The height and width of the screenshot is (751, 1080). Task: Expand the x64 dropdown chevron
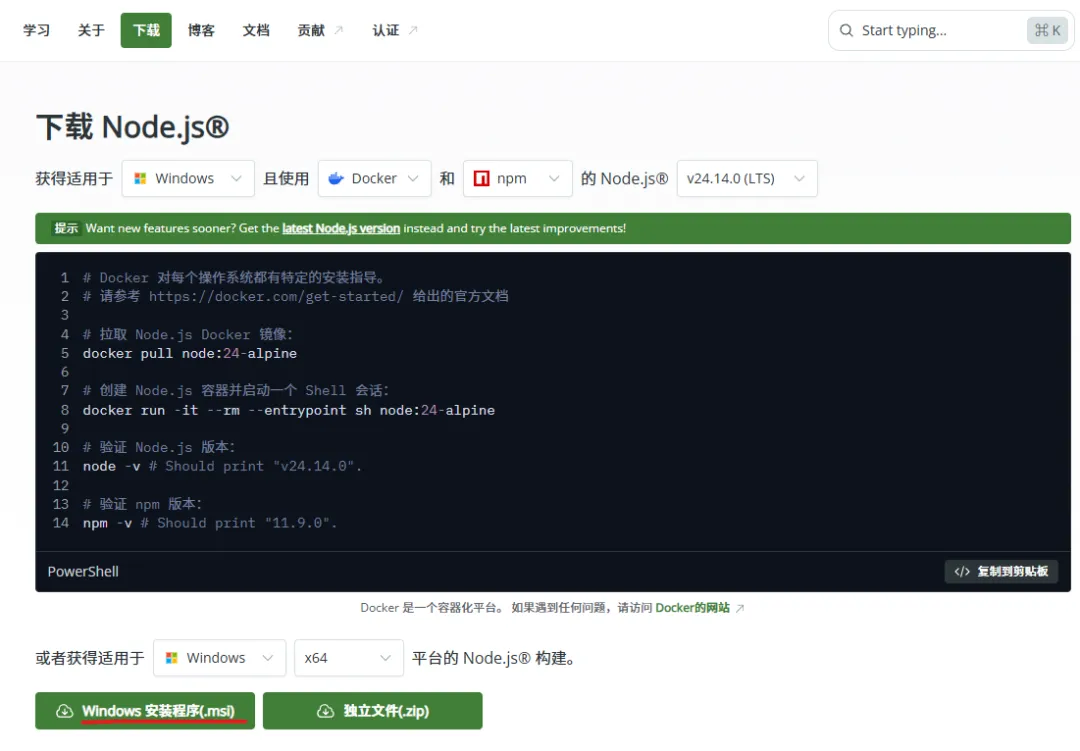coord(385,658)
